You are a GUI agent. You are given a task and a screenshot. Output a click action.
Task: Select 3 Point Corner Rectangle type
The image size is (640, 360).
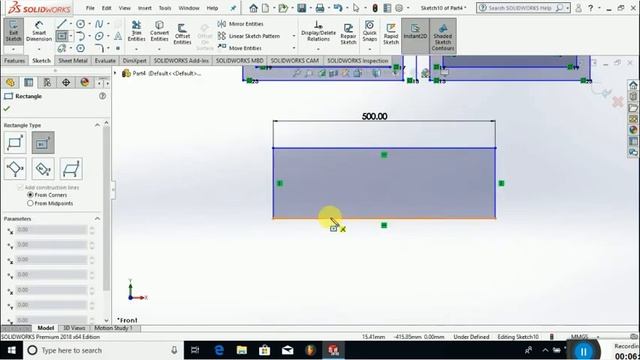15,169
